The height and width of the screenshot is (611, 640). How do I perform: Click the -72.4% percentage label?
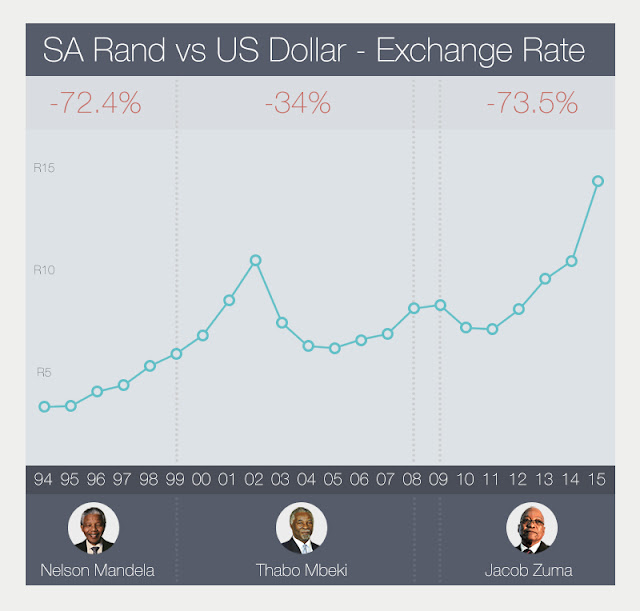click(x=95, y=102)
